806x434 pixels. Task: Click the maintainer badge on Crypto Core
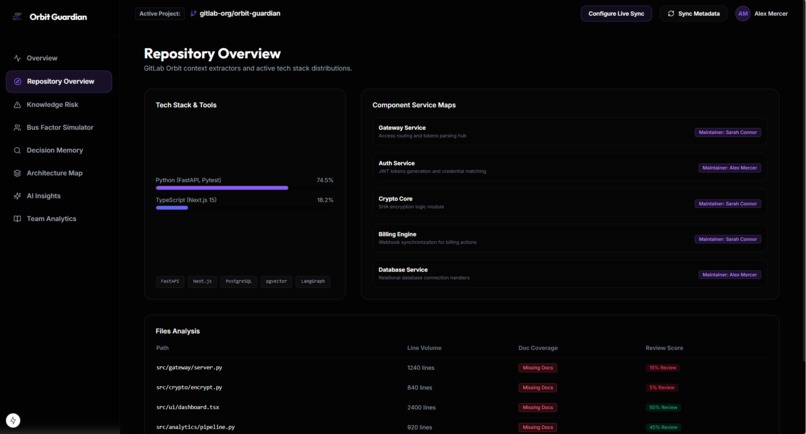coord(727,204)
